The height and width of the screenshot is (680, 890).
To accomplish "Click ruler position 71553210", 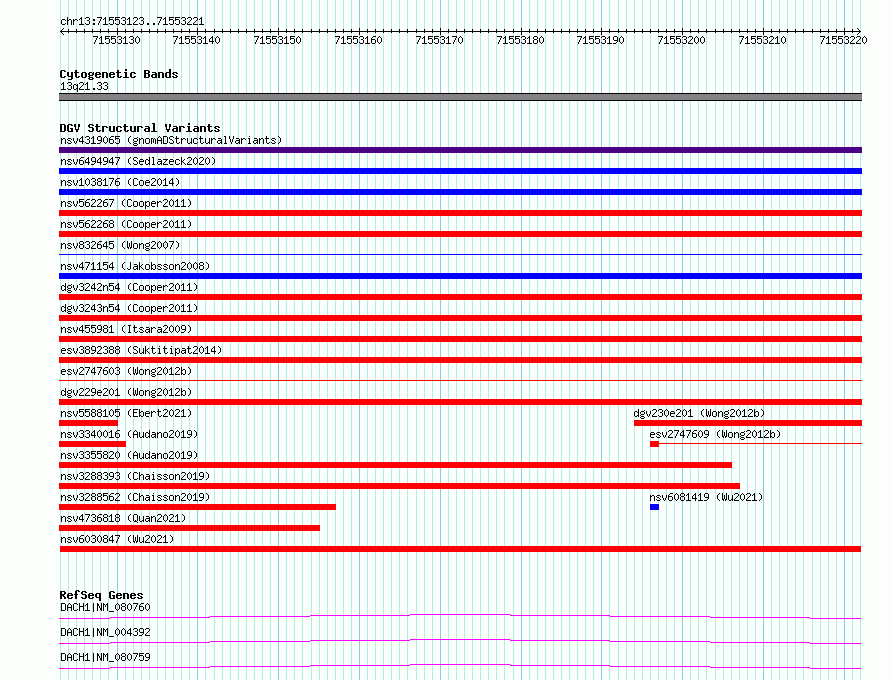I will click(x=763, y=40).
